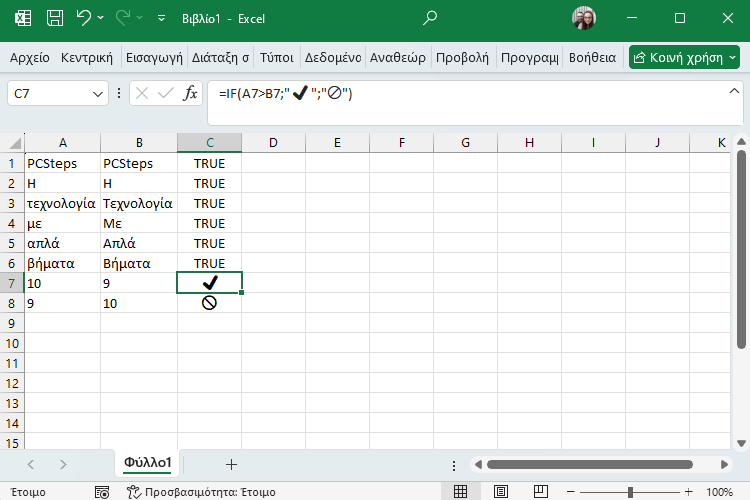Open the Διάταξη σελίδας tab
The image size is (750, 500).
(221, 57)
